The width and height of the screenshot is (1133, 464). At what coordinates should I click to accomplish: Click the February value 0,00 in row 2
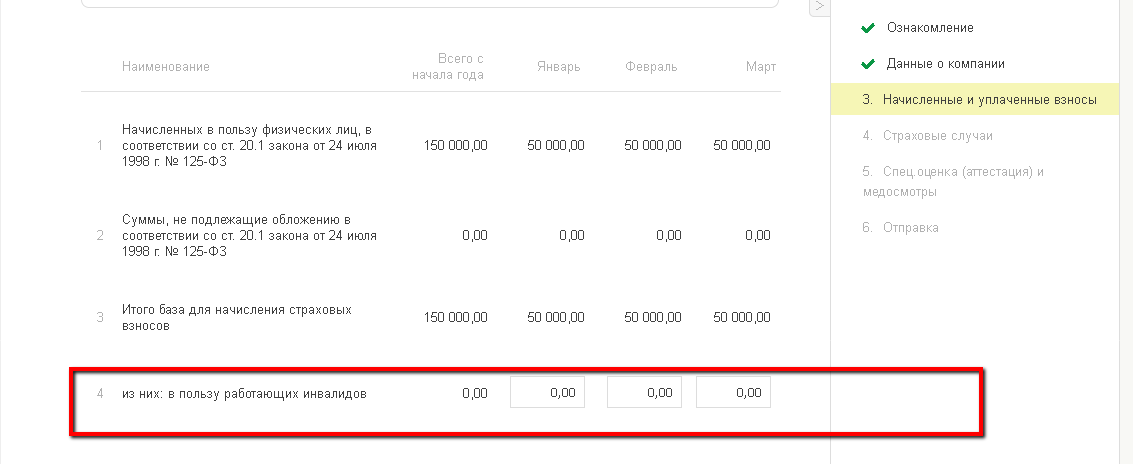click(668, 236)
